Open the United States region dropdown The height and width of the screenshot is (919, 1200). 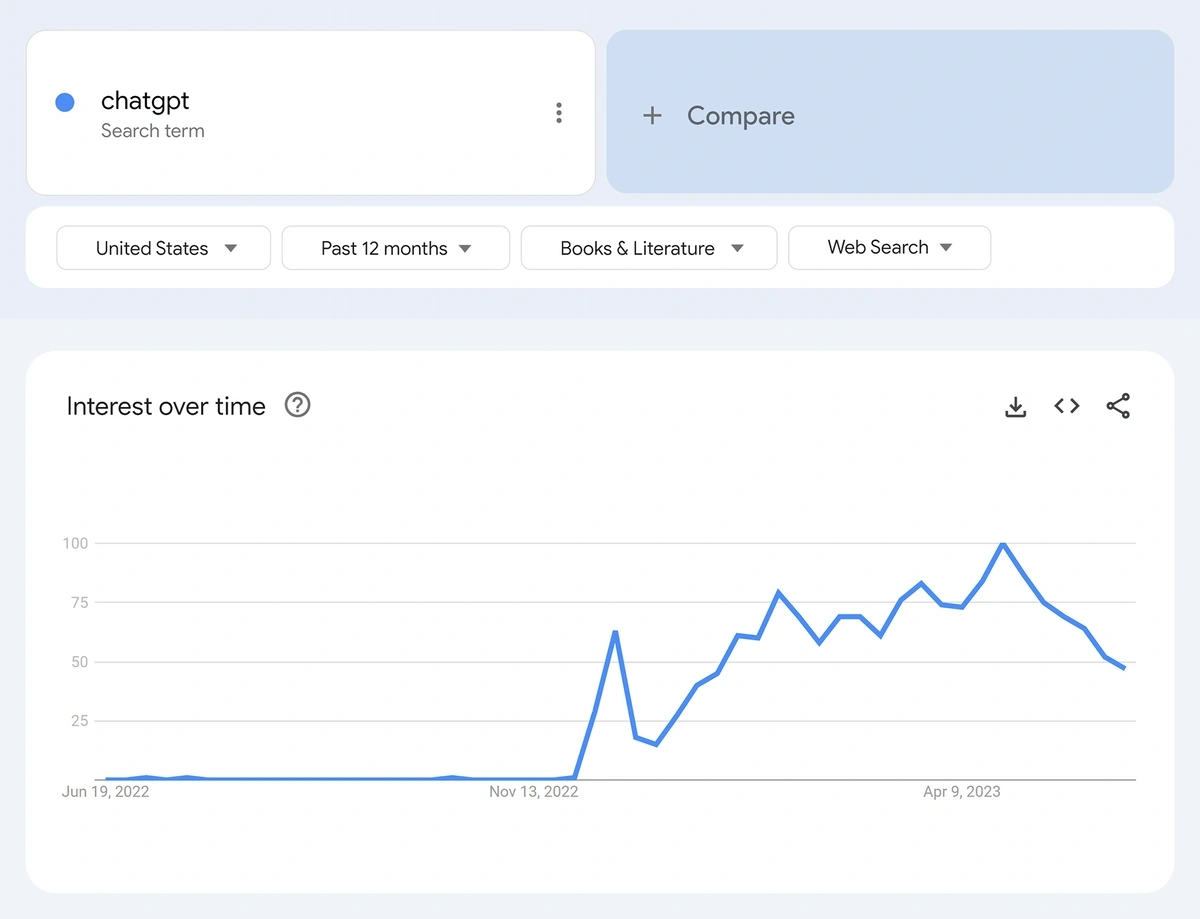pos(164,248)
